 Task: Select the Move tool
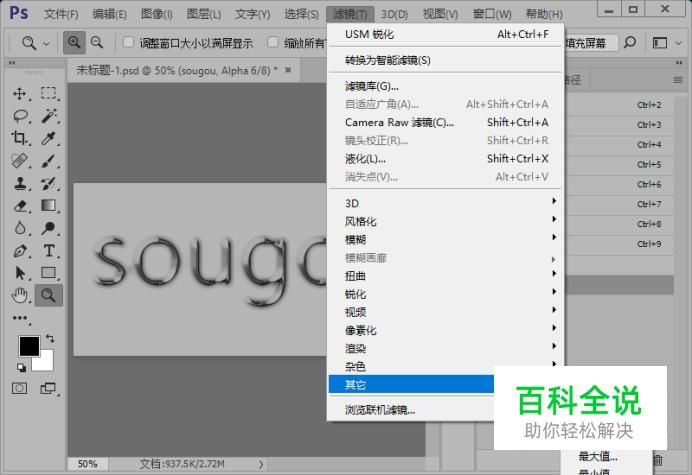coord(19,94)
